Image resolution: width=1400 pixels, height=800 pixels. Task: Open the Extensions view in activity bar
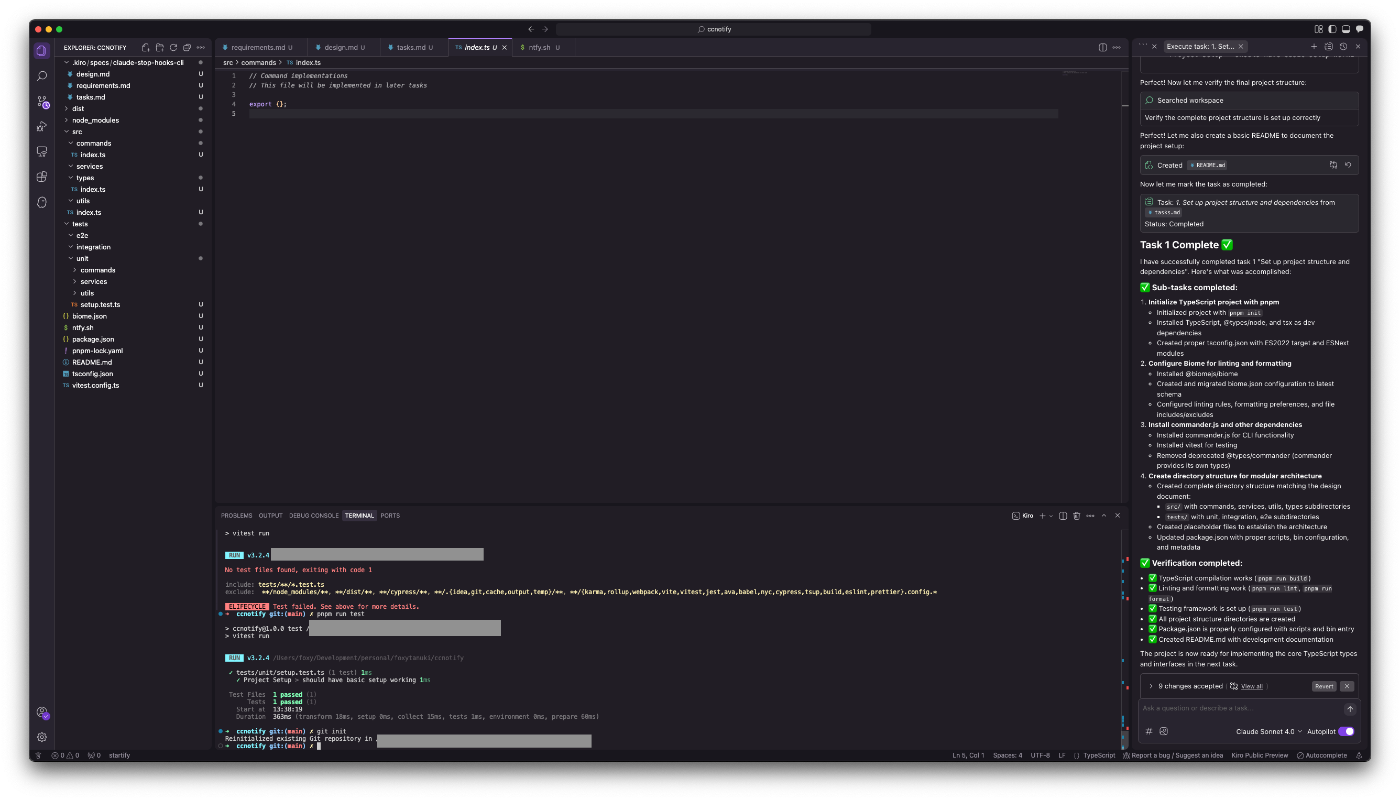coord(41,176)
